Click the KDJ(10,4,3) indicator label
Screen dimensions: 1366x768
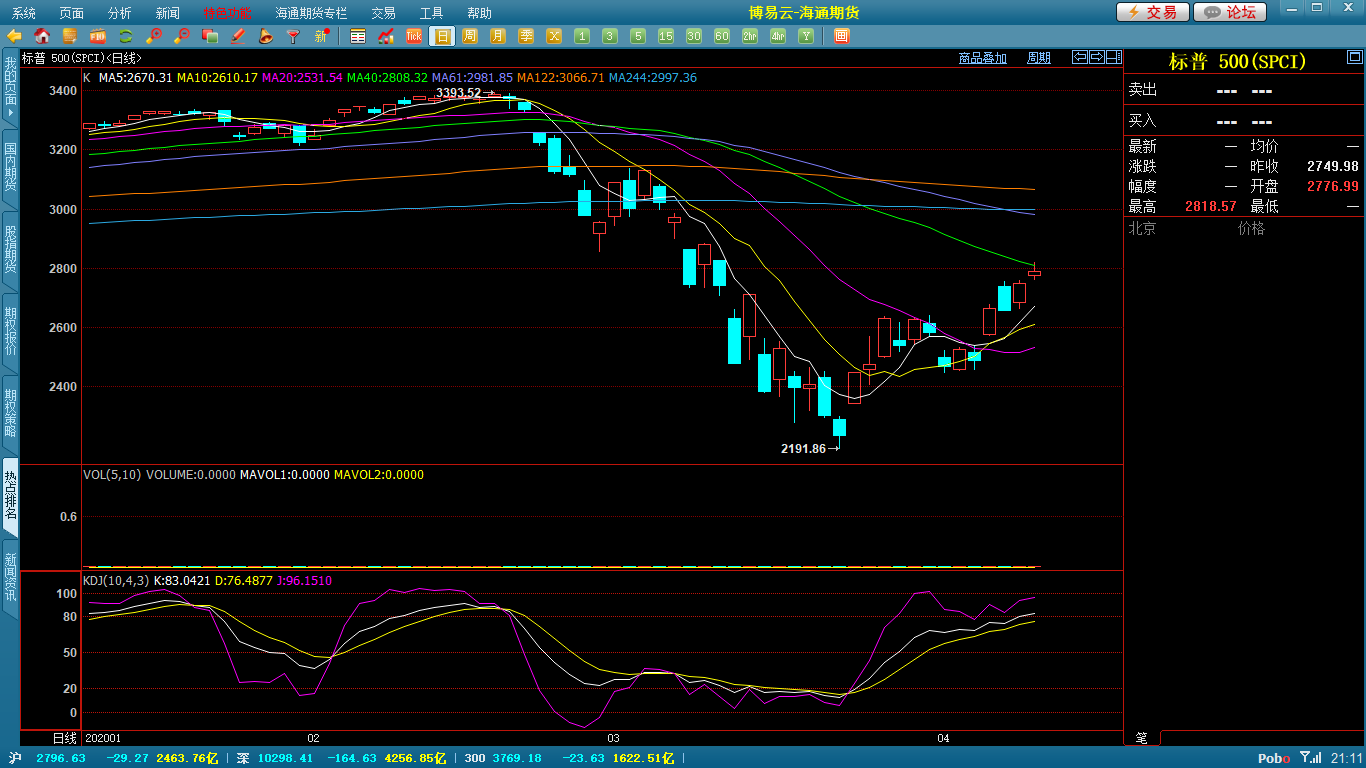(x=116, y=580)
